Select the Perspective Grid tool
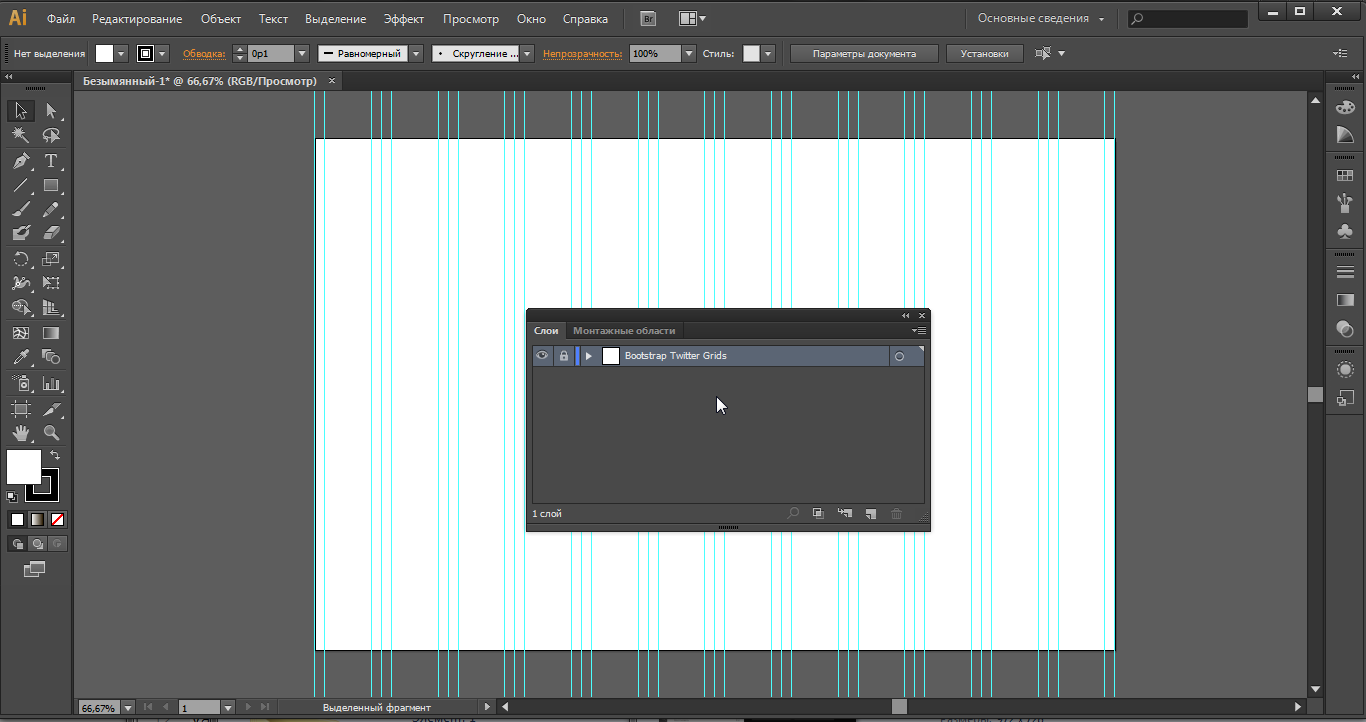Screen dimensions: 1366x722 [x=51, y=308]
